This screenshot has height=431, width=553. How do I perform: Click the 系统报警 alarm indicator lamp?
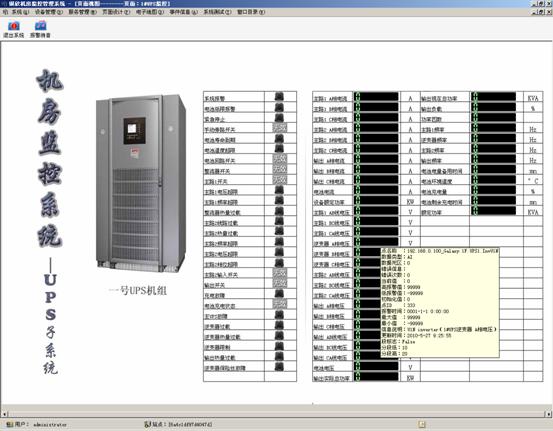point(279,97)
